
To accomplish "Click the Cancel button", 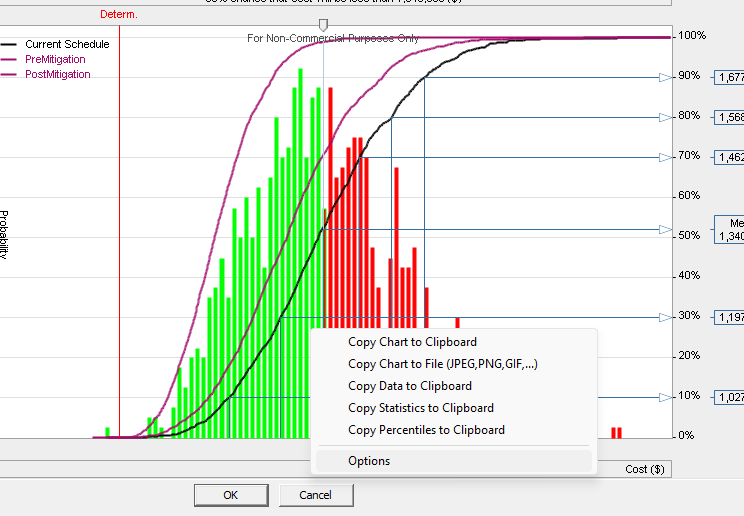I will (x=315, y=495).
